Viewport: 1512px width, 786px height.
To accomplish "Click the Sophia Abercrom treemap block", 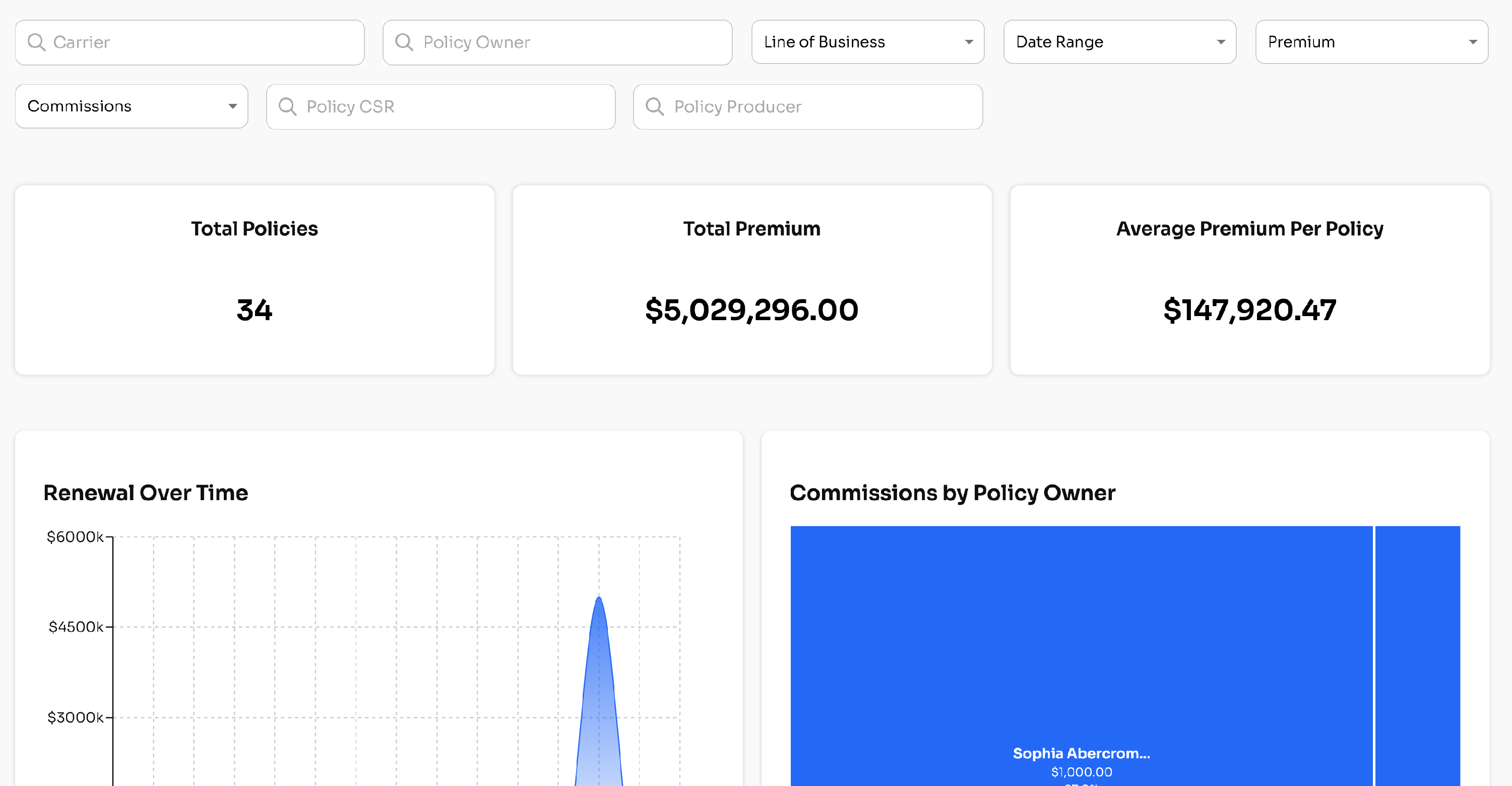I will pyautogui.click(x=1081, y=646).
